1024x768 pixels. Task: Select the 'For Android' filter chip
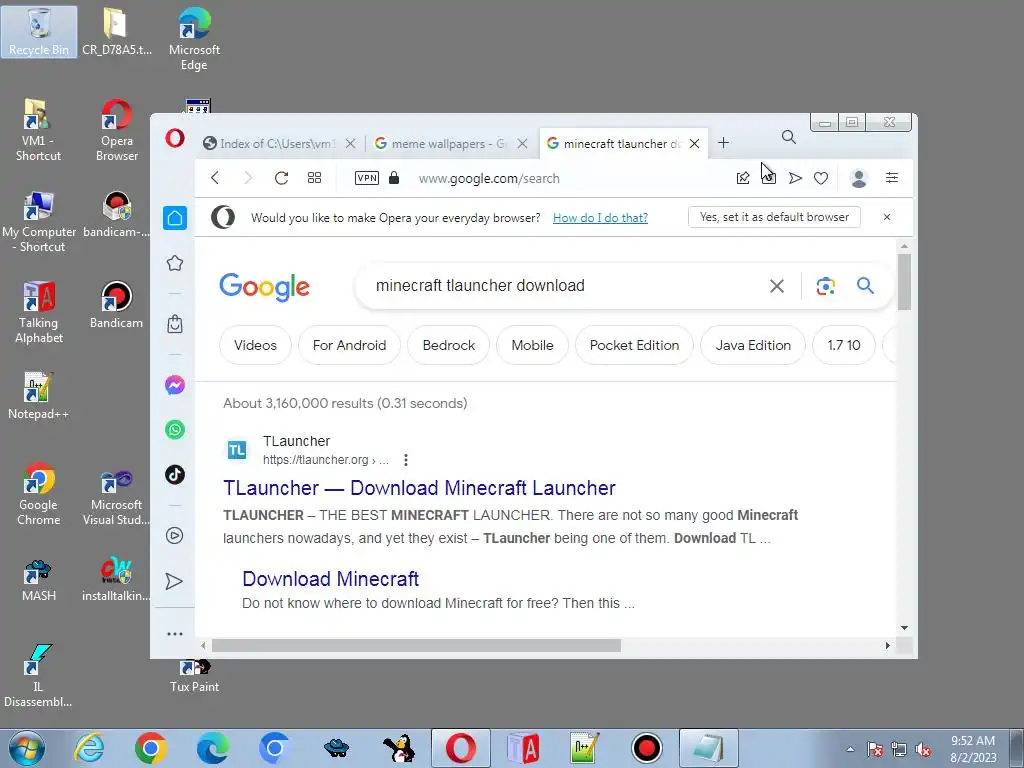click(x=349, y=345)
